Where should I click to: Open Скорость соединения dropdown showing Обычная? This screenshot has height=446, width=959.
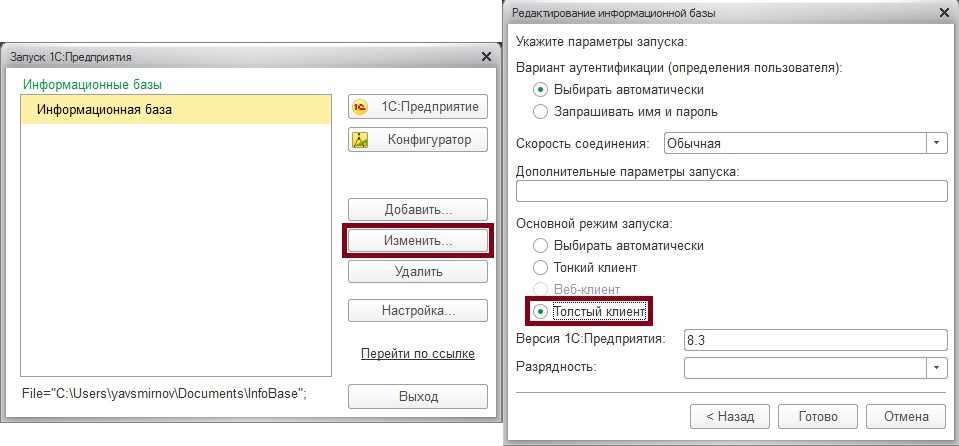point(805,144)
